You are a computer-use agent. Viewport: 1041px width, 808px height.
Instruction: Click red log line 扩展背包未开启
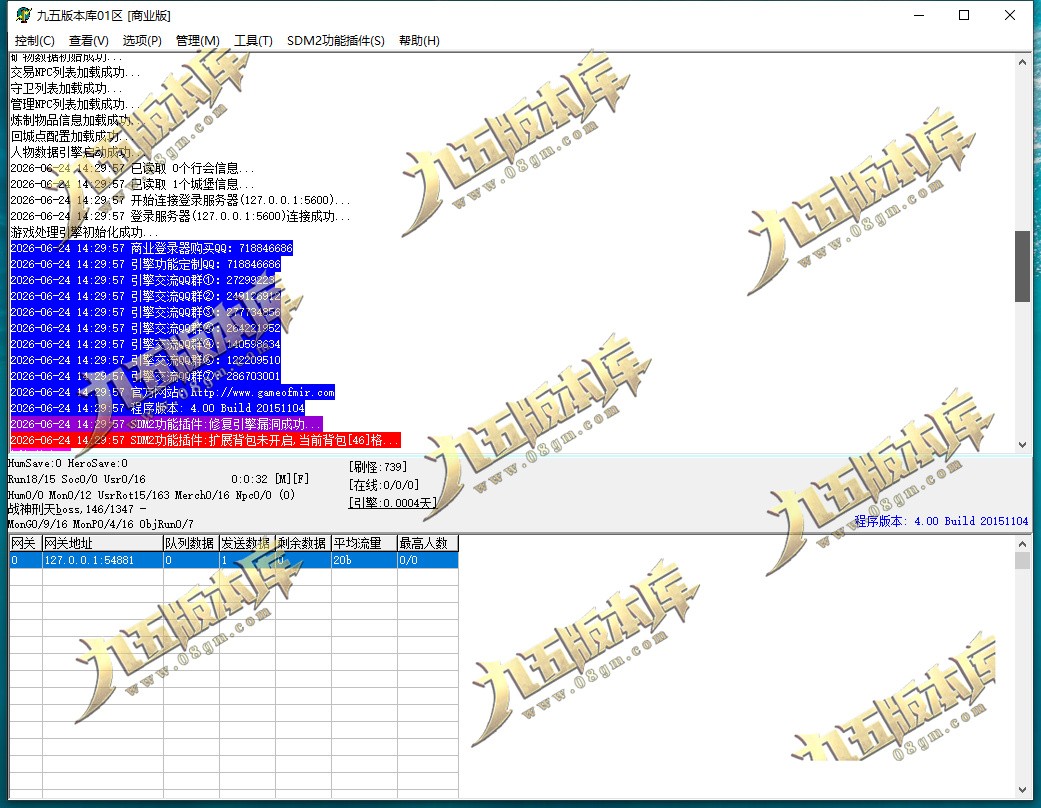(206, 440)
